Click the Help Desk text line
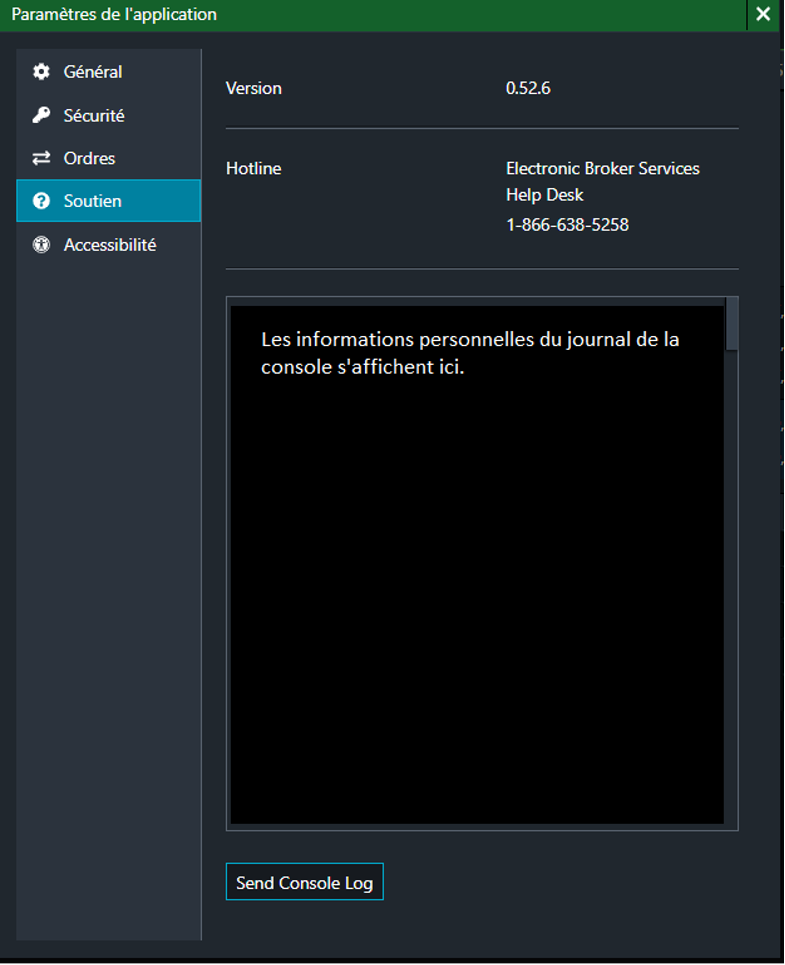The width and height of the screenshot is (785, 965). [x=544, y=195]
